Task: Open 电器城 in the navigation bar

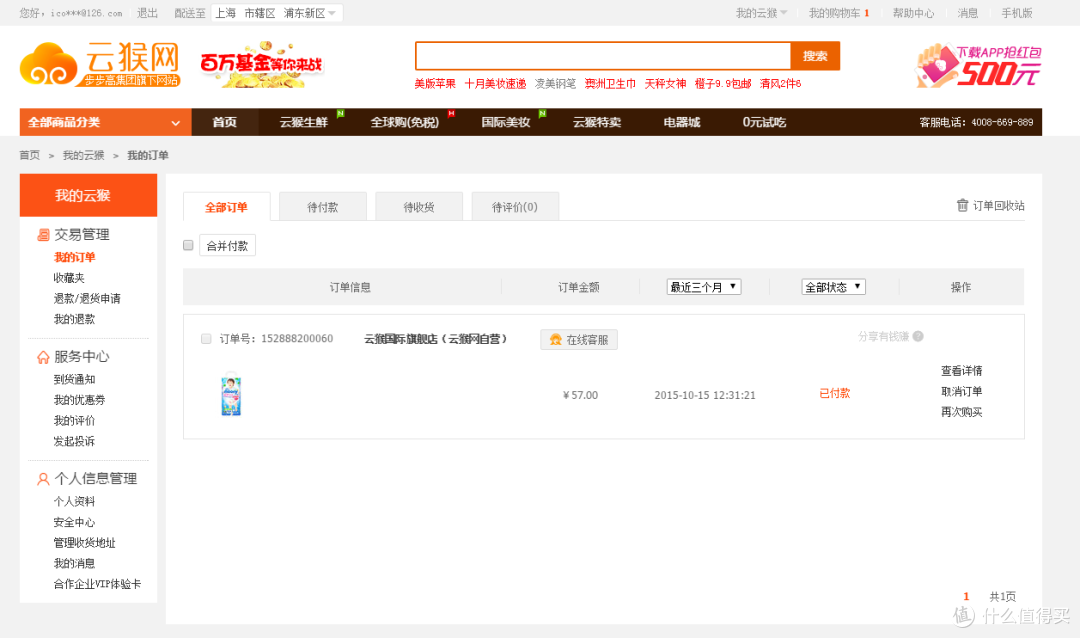Action: (682, 122)
